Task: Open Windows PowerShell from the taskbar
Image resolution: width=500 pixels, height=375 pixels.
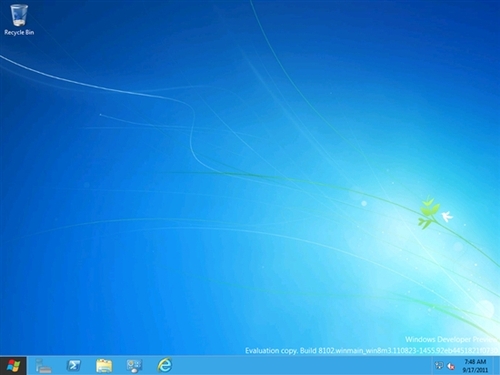Action: pyautogui.click(x=74, y=366)
